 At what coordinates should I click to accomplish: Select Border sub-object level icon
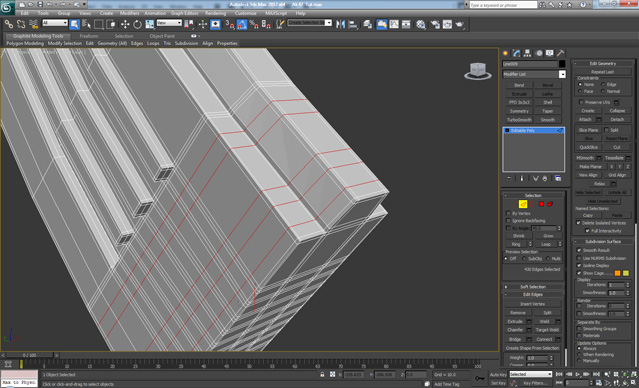tap(533, 204)
